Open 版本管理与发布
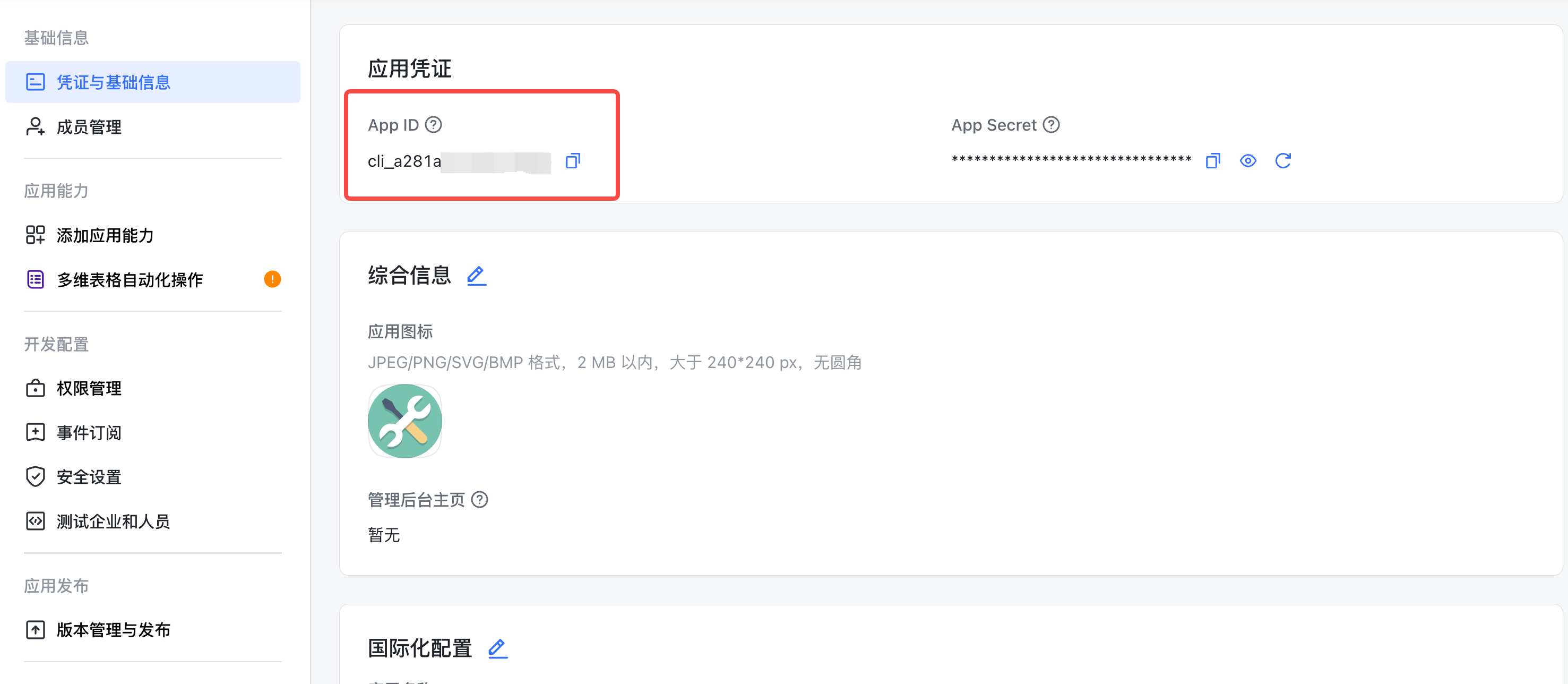Image resolution: width=1568 pixels, height=684 pixels. coord(113,630)
